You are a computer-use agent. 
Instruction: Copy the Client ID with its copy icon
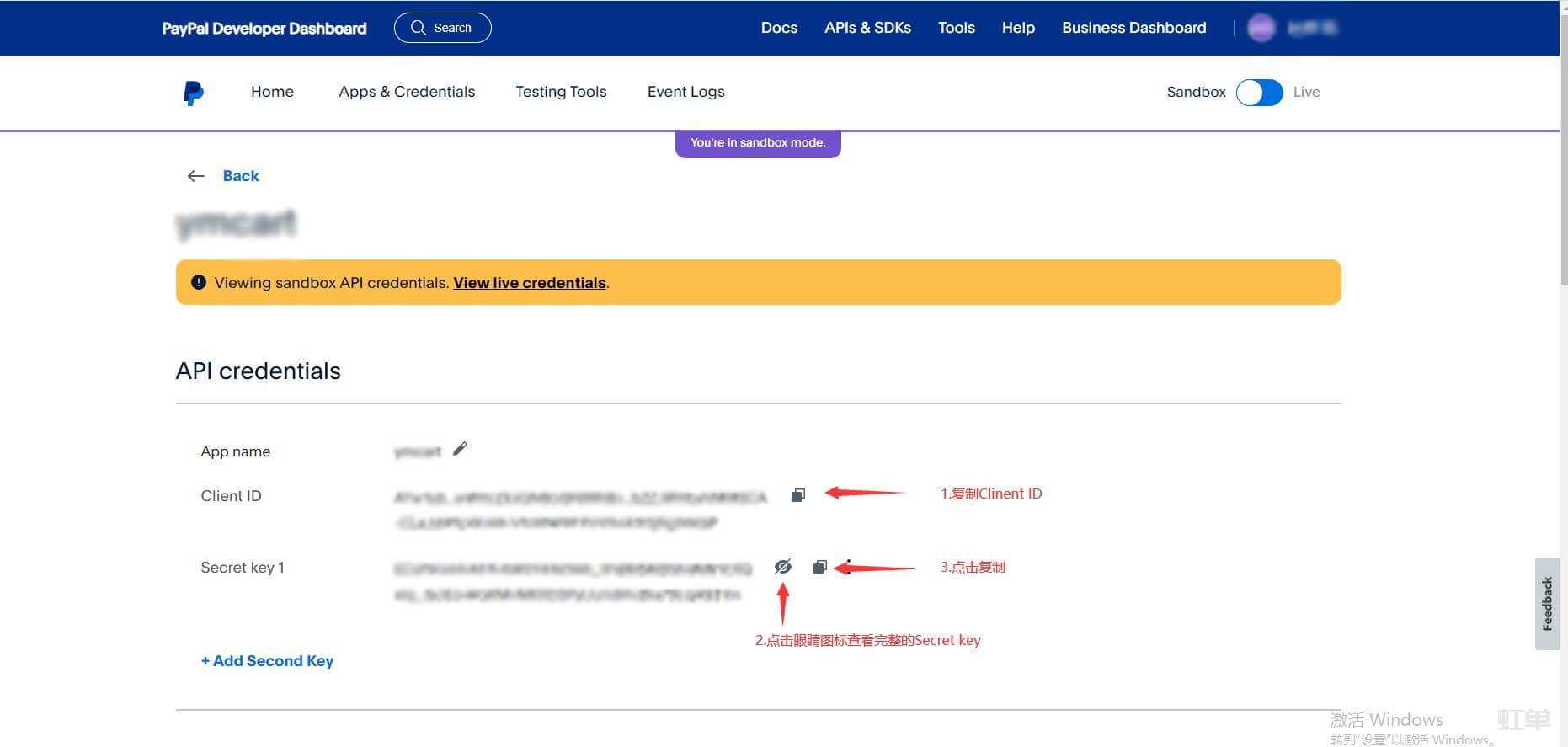[x=798, y=495]
